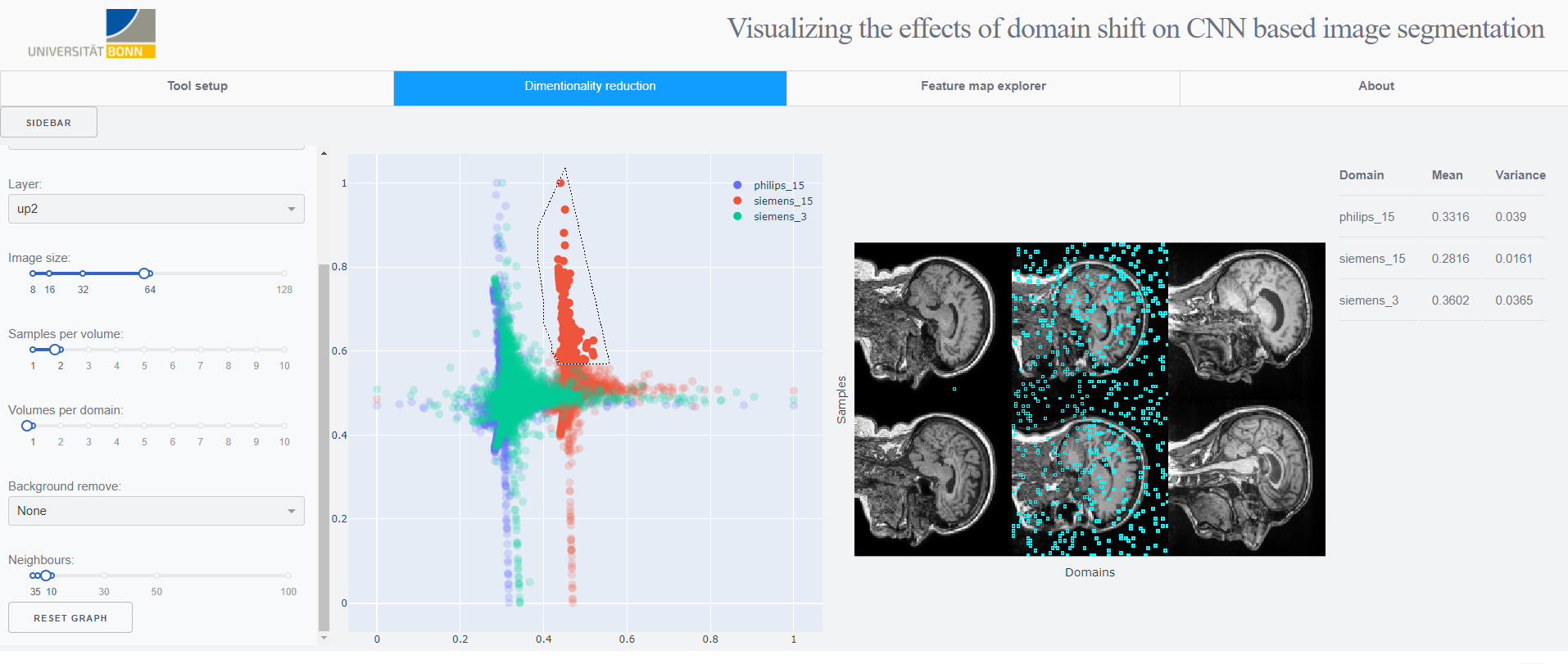Set Samples per volume slider to 5
Viewport: 1568px width, 664px height.
(144, 350)
